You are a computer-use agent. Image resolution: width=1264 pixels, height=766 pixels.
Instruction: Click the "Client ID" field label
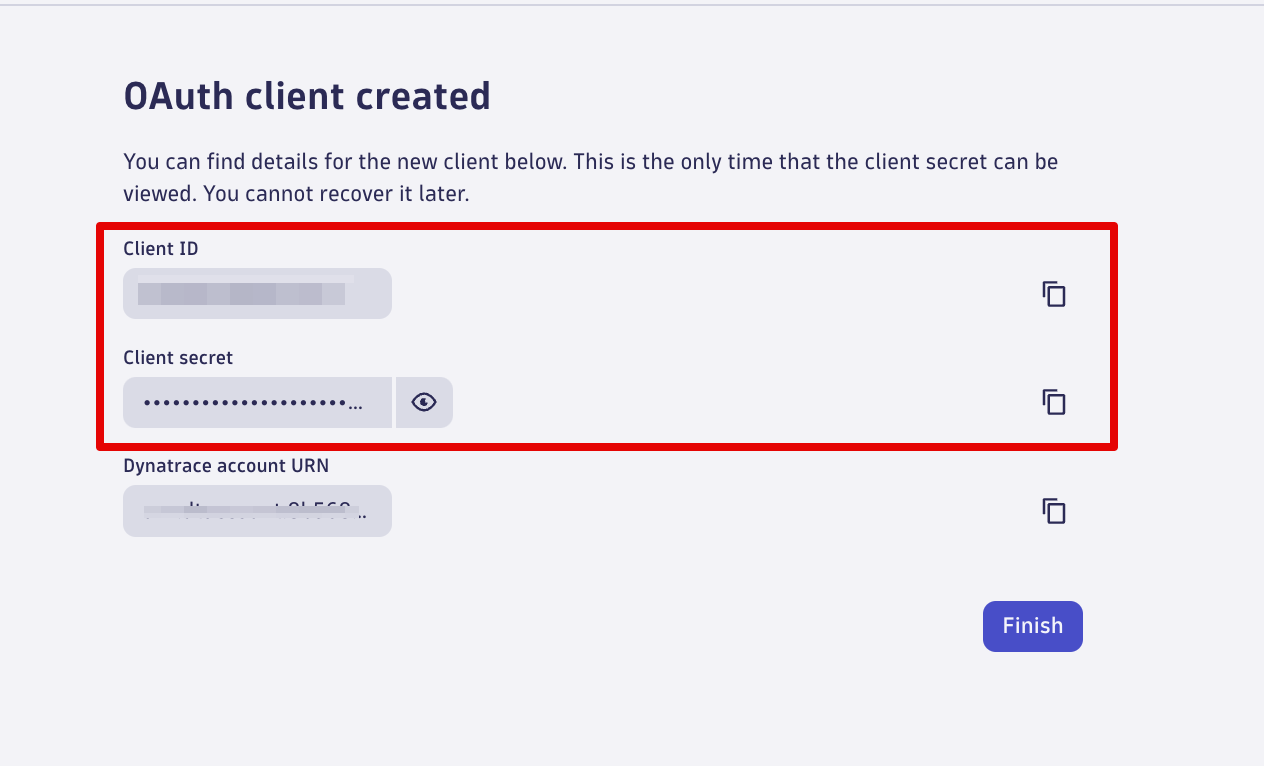[x=160, y=248]
